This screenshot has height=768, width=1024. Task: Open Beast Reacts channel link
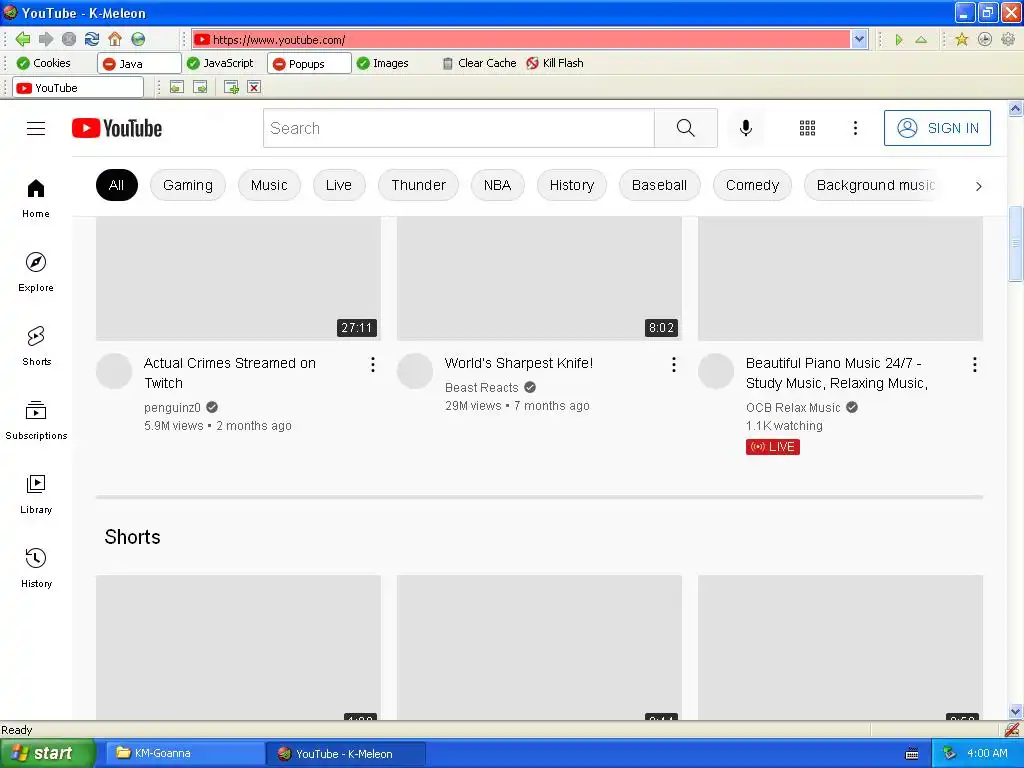click(481, 387)
